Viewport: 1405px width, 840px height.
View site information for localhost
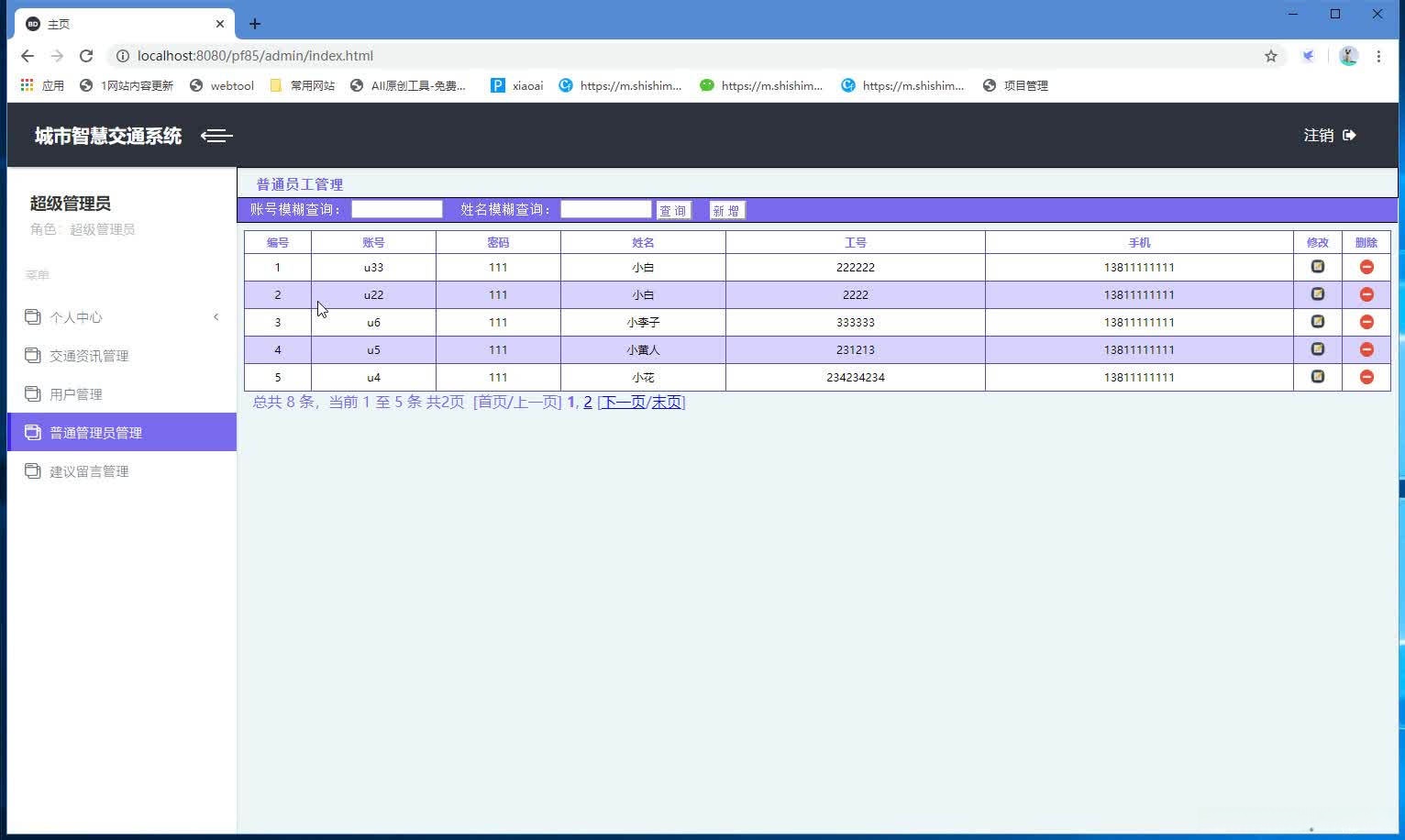tap(122, 56)
